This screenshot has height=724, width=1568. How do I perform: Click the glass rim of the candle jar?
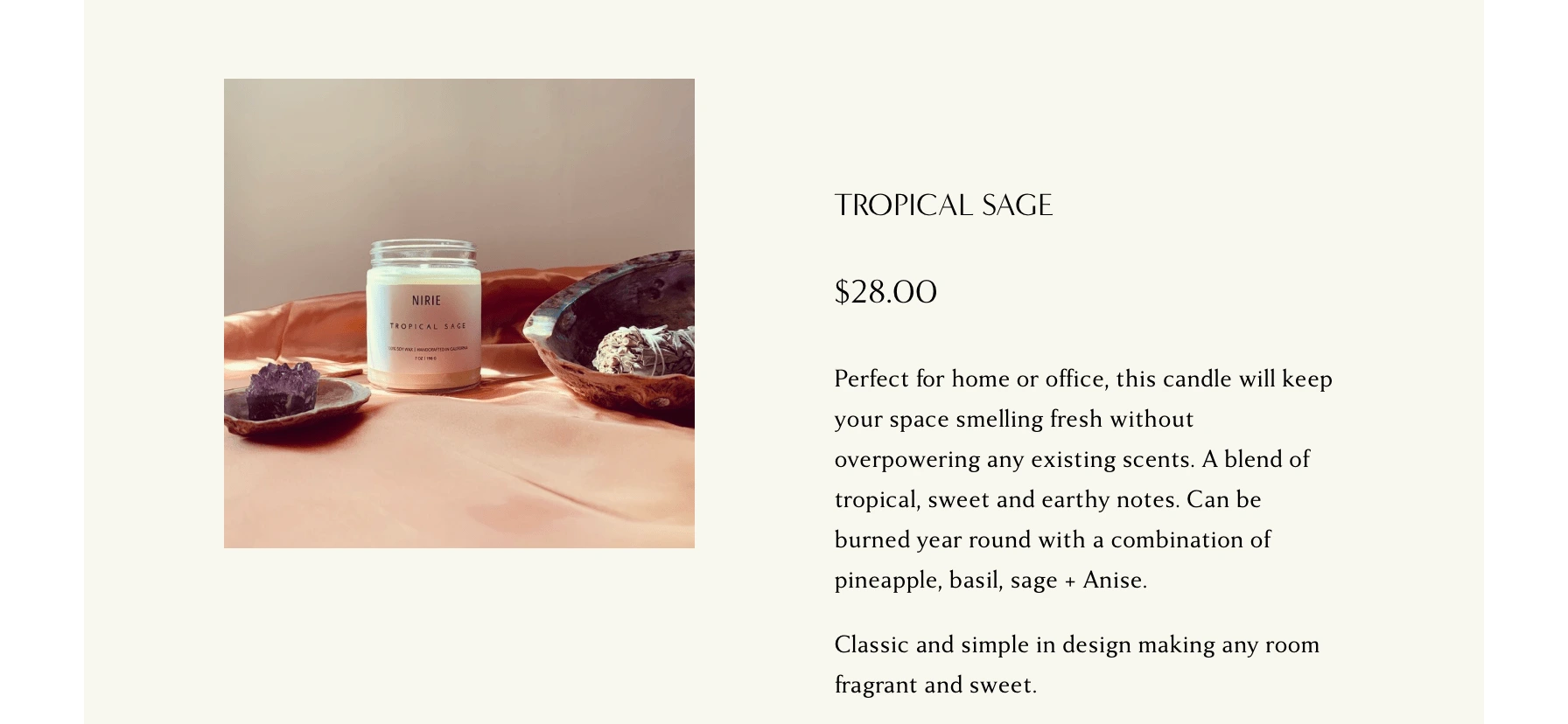pos(424,251)
